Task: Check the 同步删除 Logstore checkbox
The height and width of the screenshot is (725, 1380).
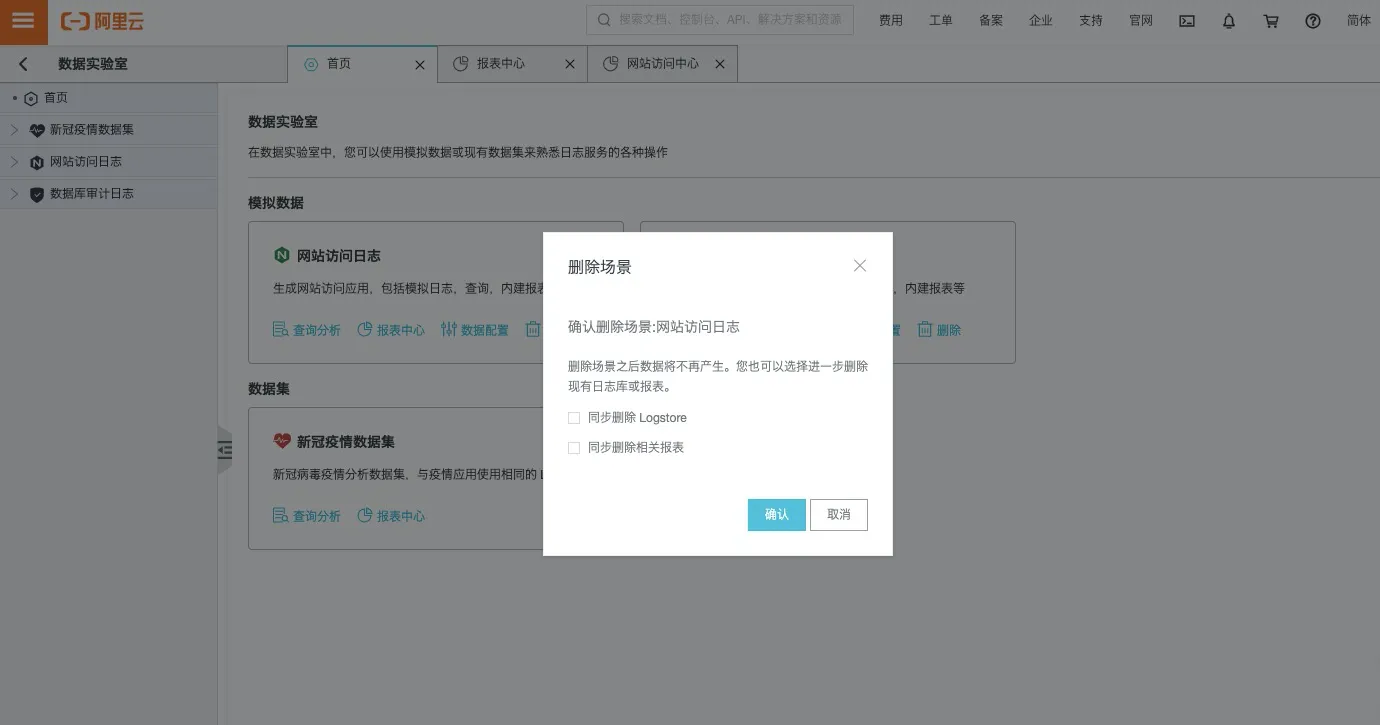Action: (574, 418)
